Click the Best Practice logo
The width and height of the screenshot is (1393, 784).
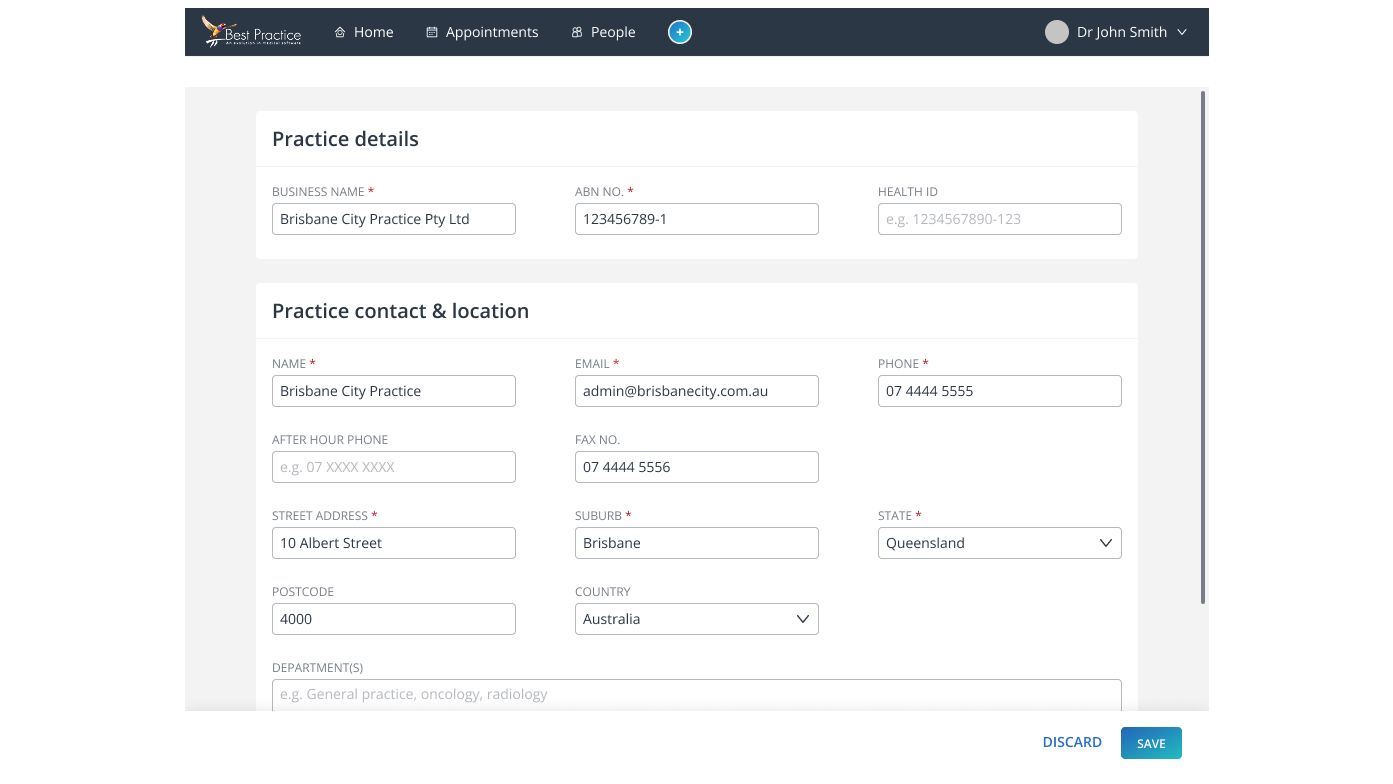[x=251, y=32]
